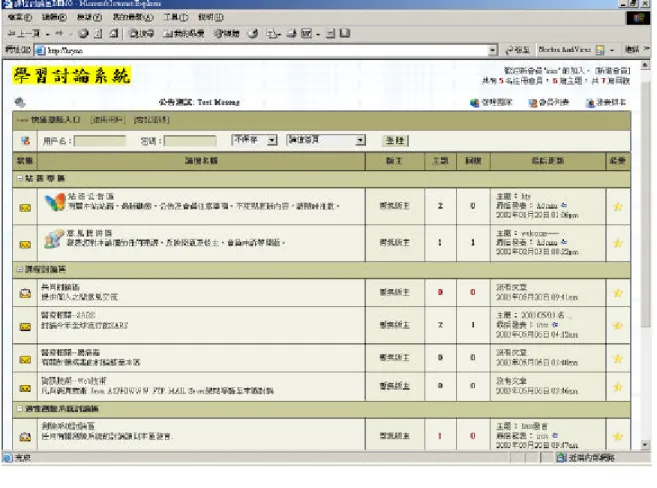
Task: Open the dropdown arrow beside the Edit toolbar icon
Action: pyautogui.click(x=318, y=34)
